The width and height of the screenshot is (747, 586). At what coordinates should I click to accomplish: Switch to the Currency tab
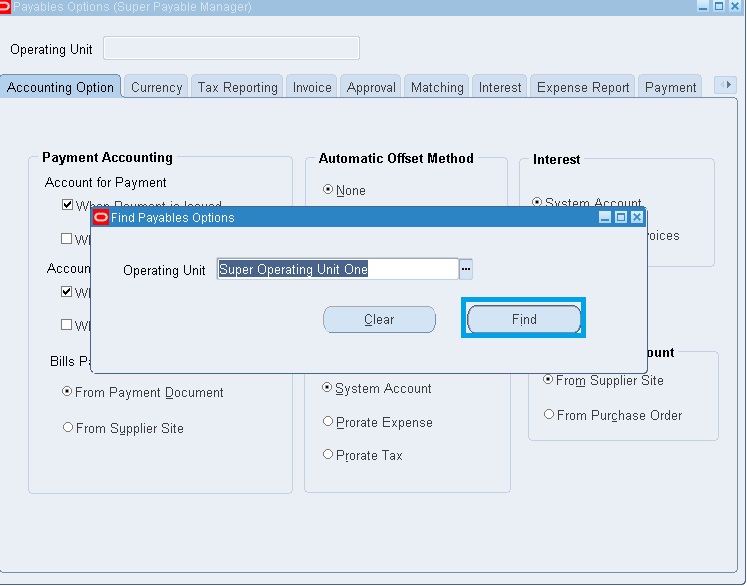tap(156, 87)
